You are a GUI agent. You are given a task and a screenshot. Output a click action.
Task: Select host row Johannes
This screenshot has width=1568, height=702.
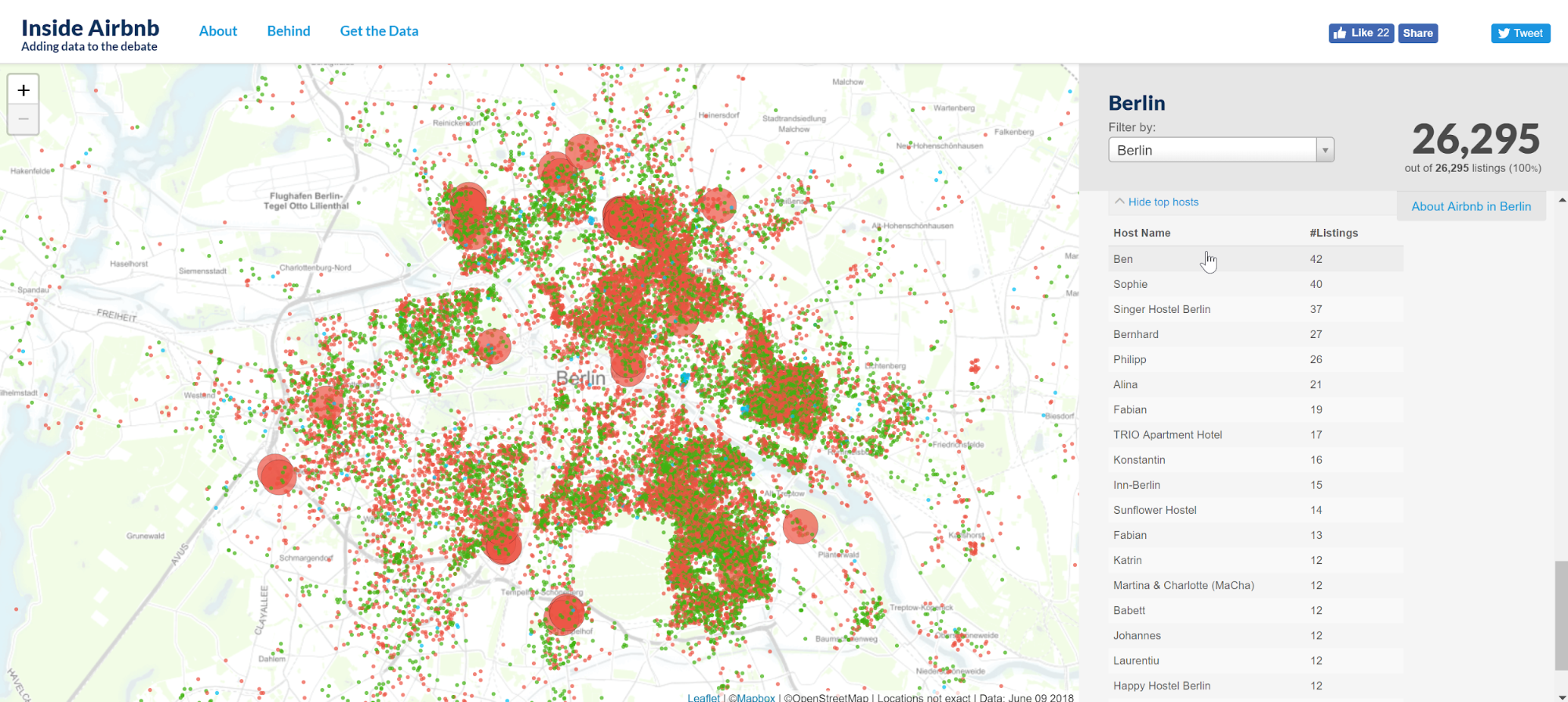[1256, 635]
